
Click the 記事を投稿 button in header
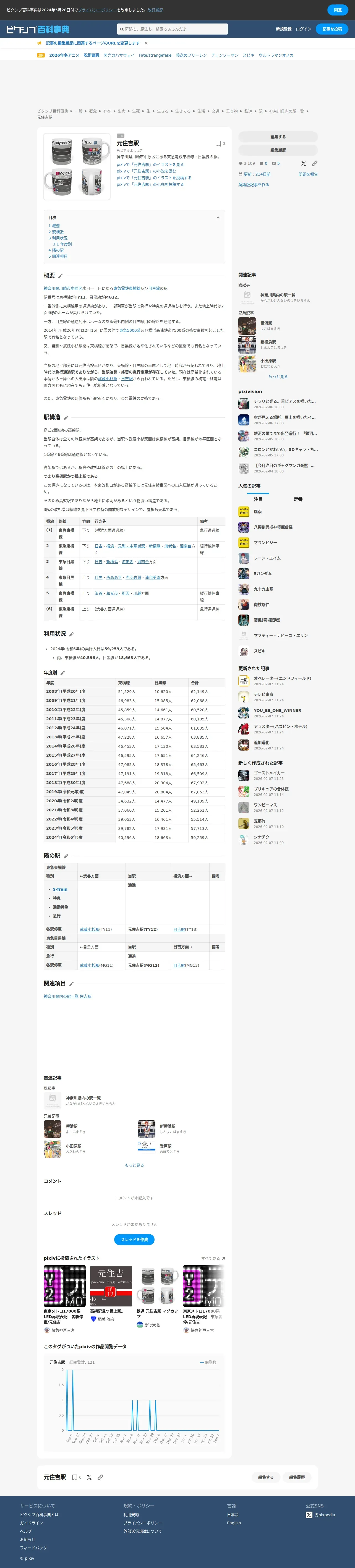click(x=332, y=29)
